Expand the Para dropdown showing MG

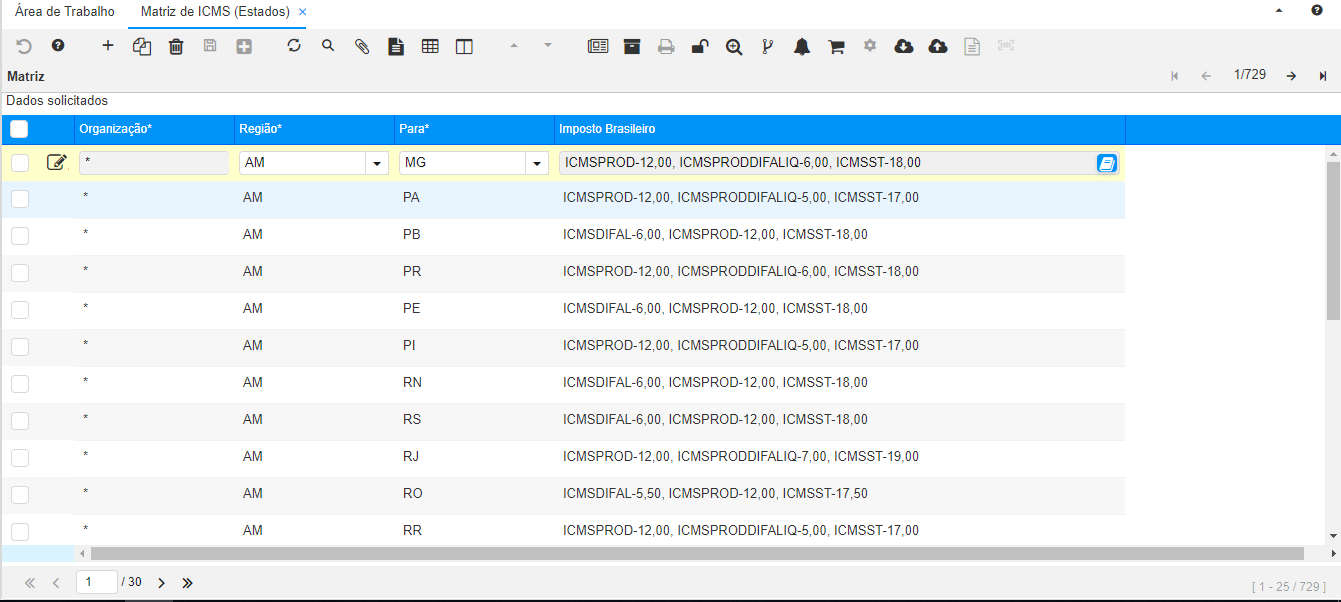click(537, 164)
